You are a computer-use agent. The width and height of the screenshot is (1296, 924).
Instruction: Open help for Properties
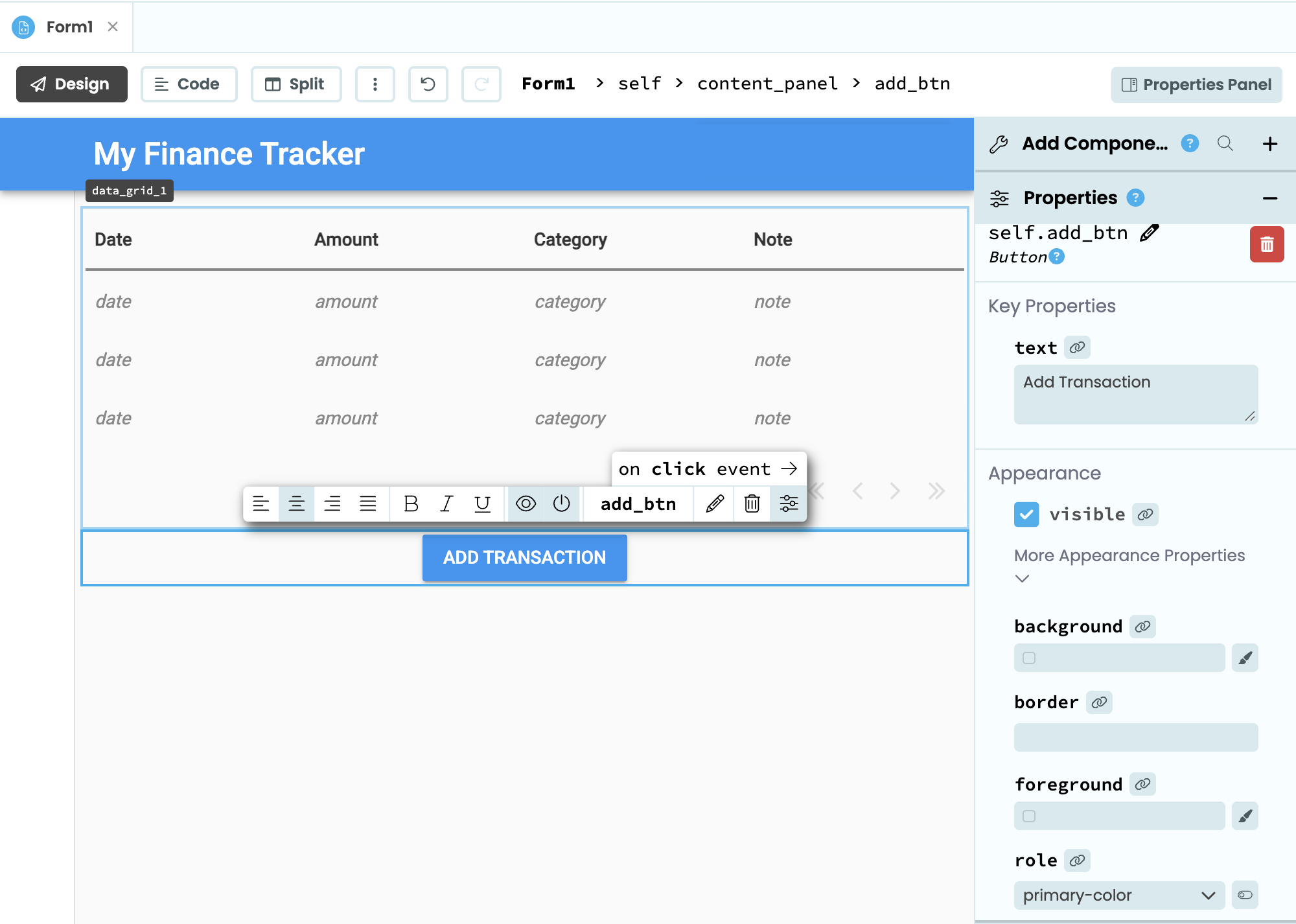click(x=1135, y=198)
